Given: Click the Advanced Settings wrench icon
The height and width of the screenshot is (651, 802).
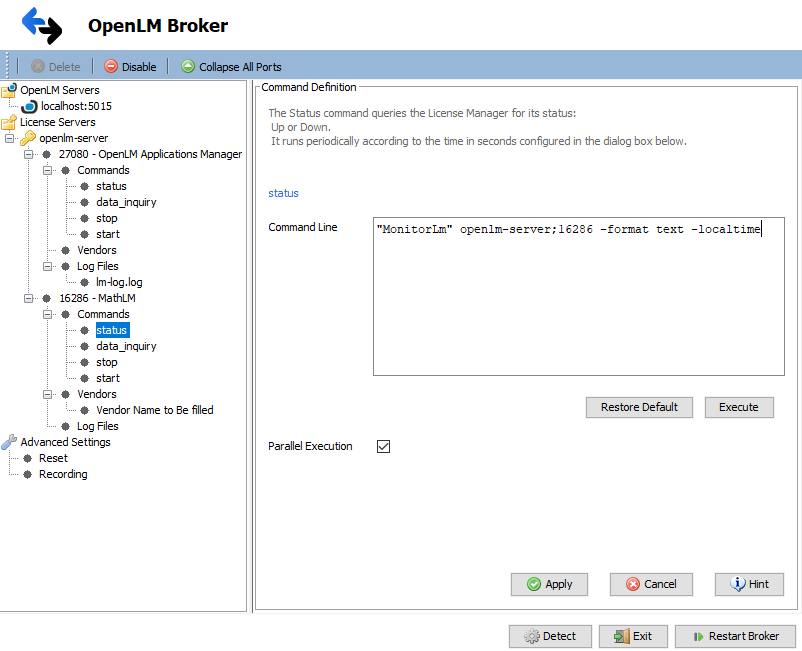Looking at the screenshot, I should [x=9, y=442].
